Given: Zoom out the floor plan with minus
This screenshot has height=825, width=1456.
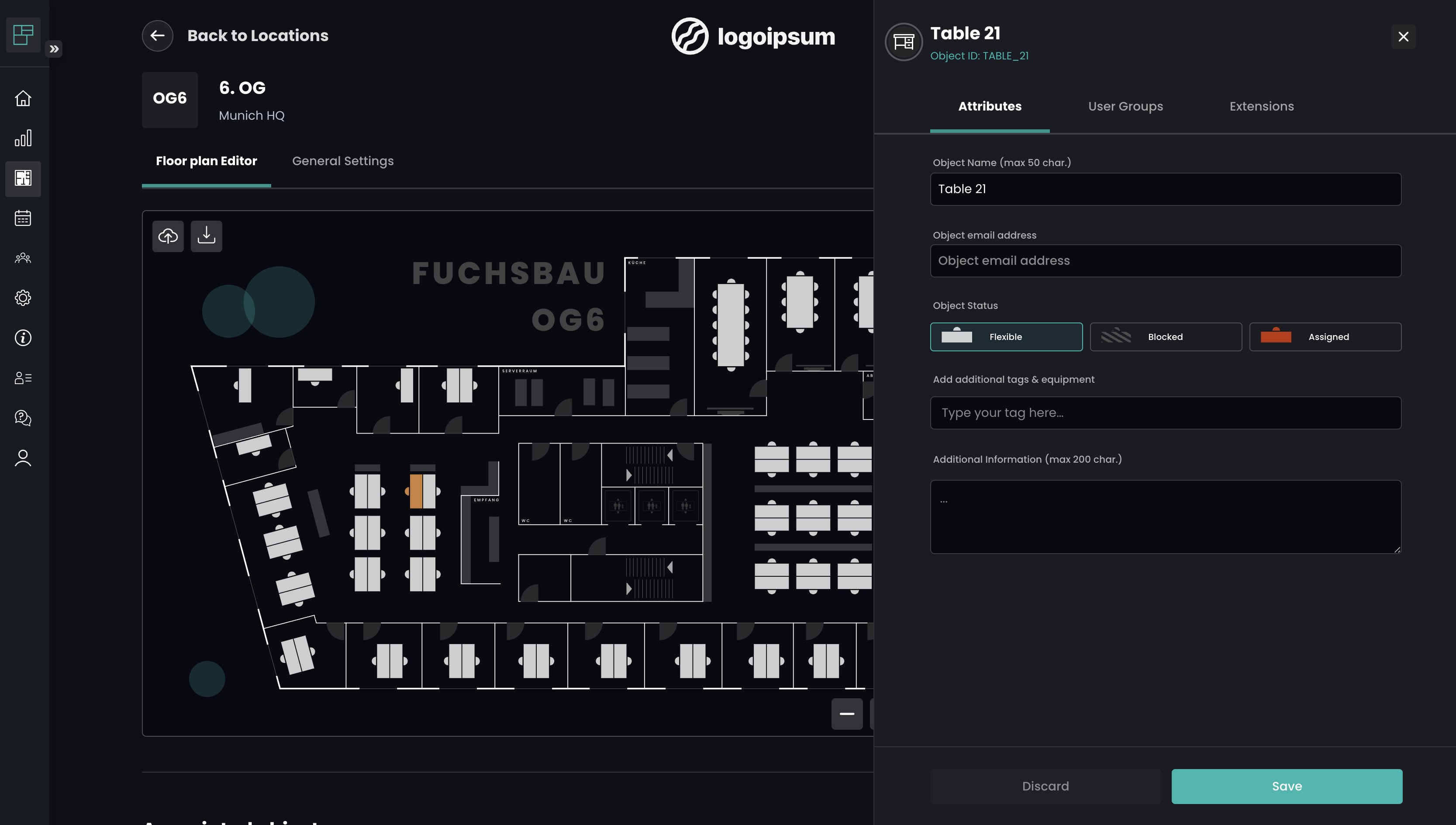Looking at the screenshot, I should point(846,714).
